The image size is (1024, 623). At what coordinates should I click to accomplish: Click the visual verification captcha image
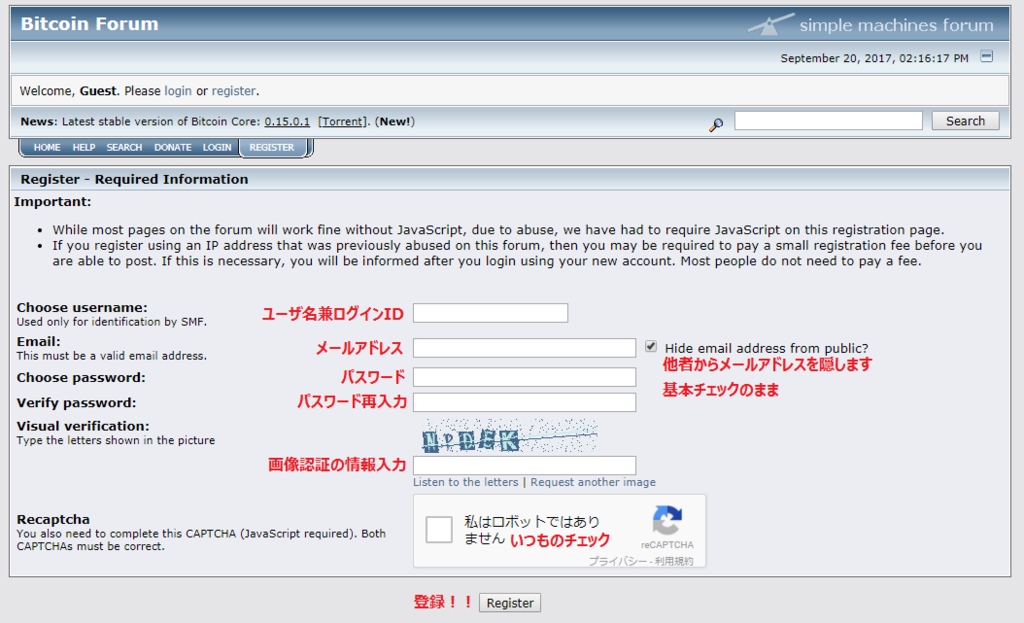click(509, 436)
